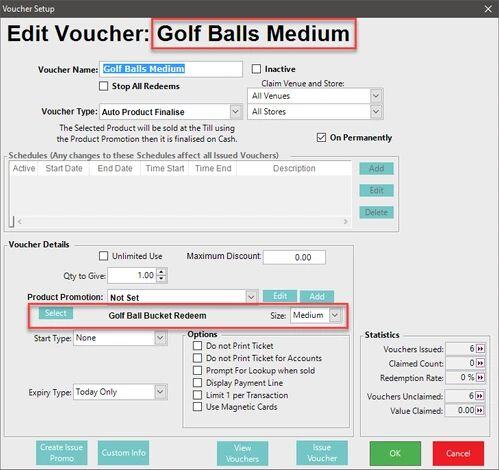Screen dimensions: 499x470
Task: Click the Select product button
Action: tap(56, 313)
